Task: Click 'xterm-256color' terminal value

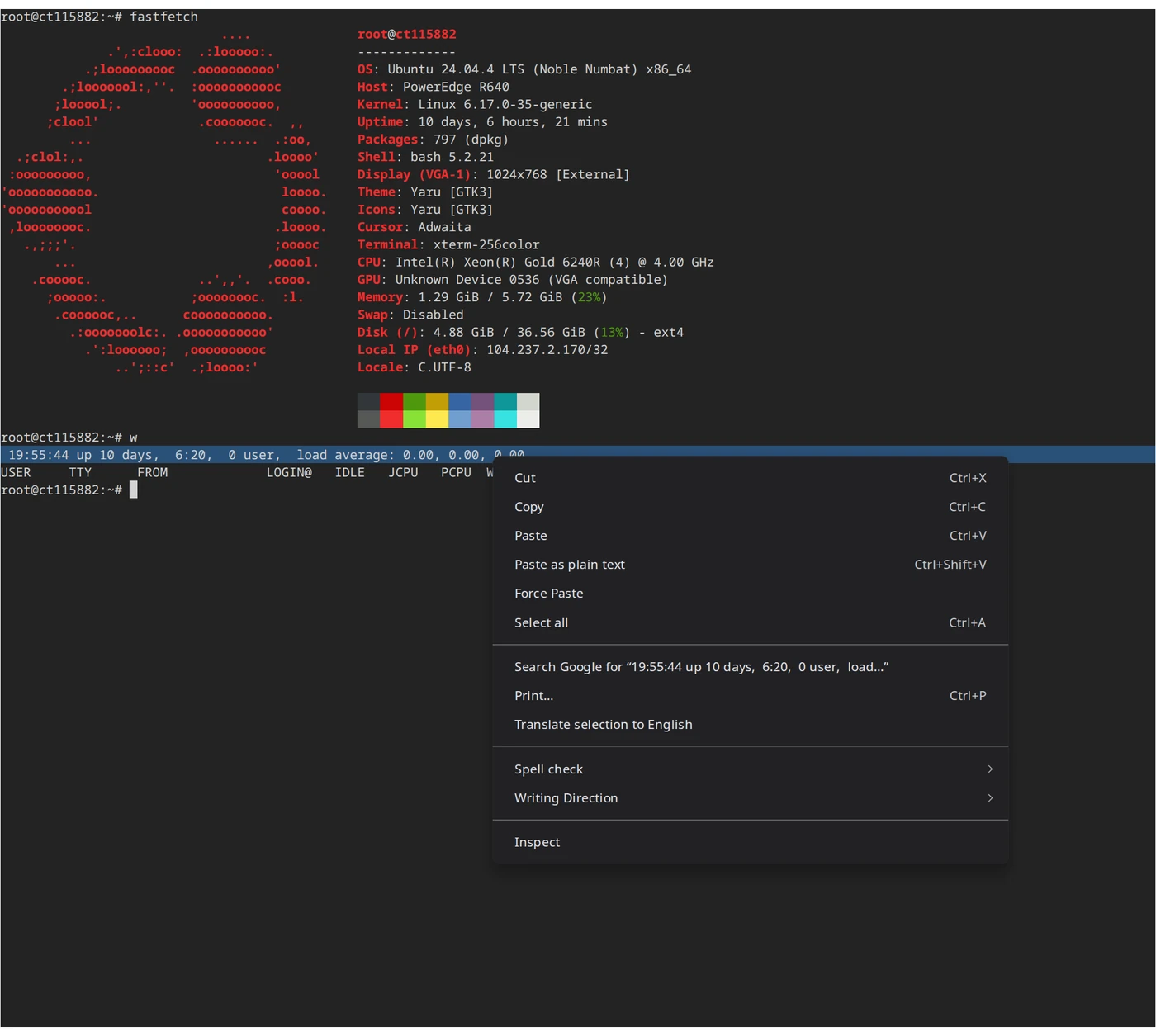Action: pos(486,244)
